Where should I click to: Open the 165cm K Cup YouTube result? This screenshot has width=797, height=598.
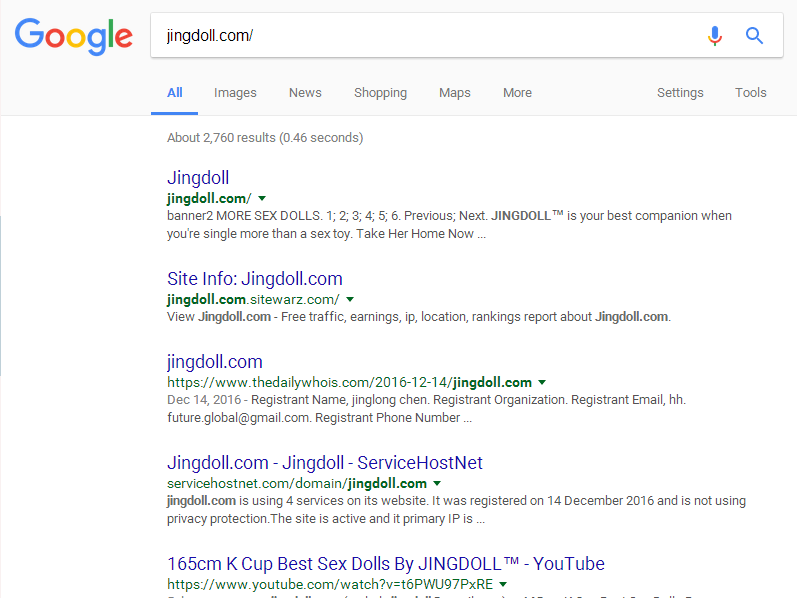(x=386, y=564)
